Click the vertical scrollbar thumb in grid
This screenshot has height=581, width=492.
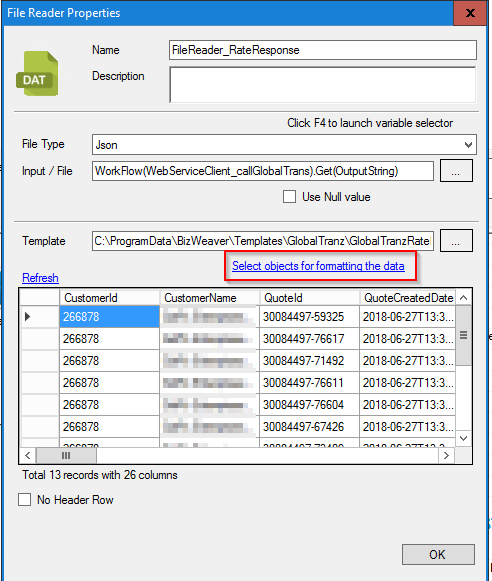coord(463,335)
